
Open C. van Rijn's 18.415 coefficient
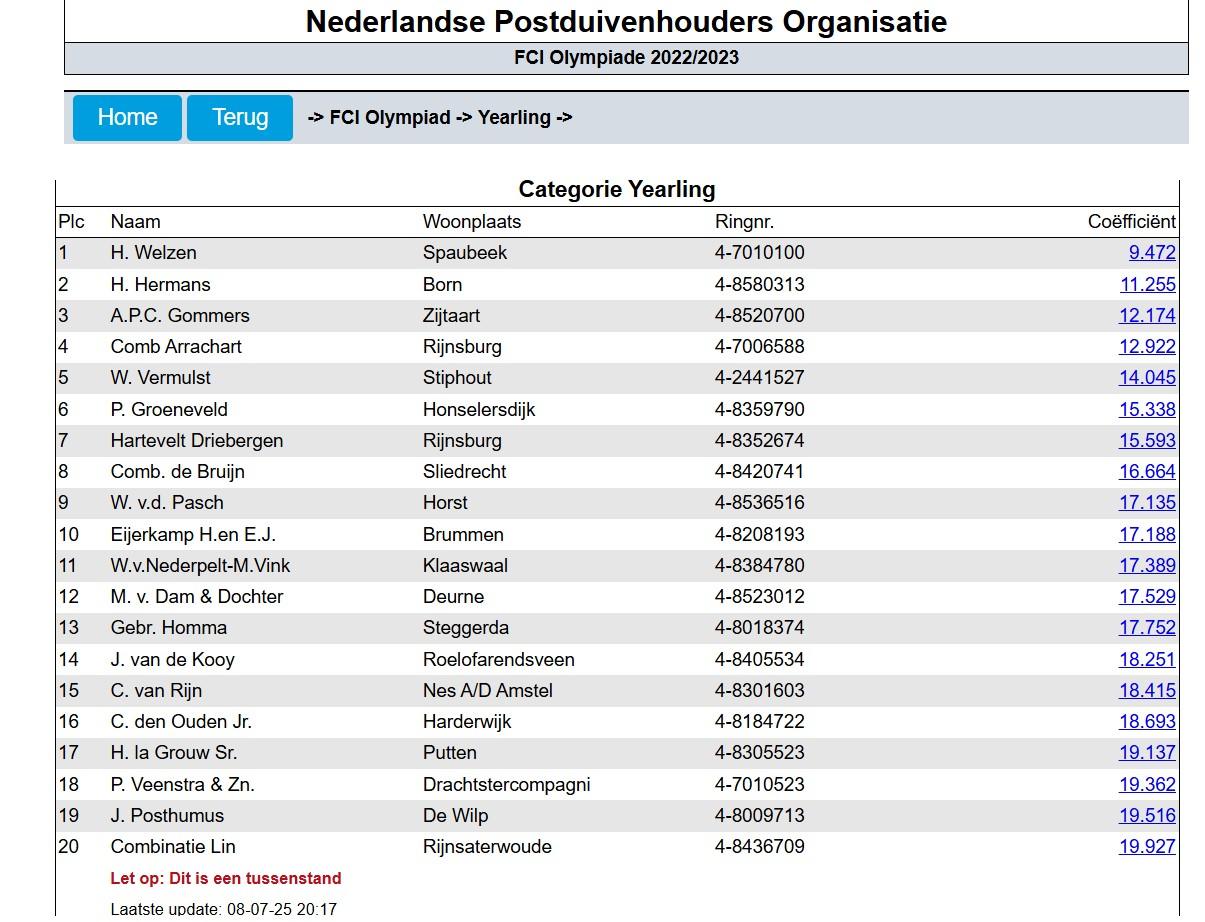click(1147, 690)
